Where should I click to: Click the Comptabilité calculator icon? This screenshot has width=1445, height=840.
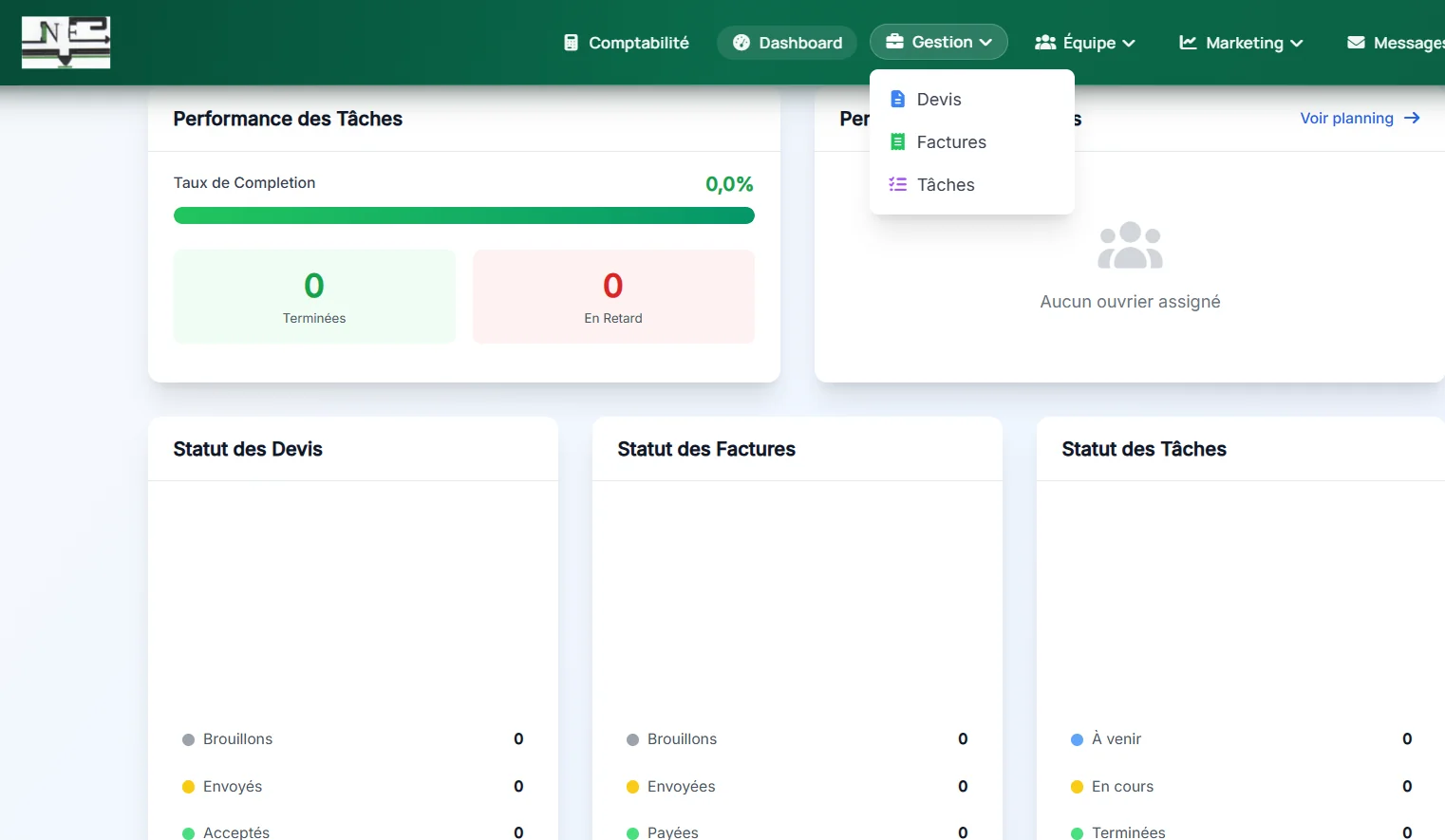pyautogui.click(x=571, y=43)
